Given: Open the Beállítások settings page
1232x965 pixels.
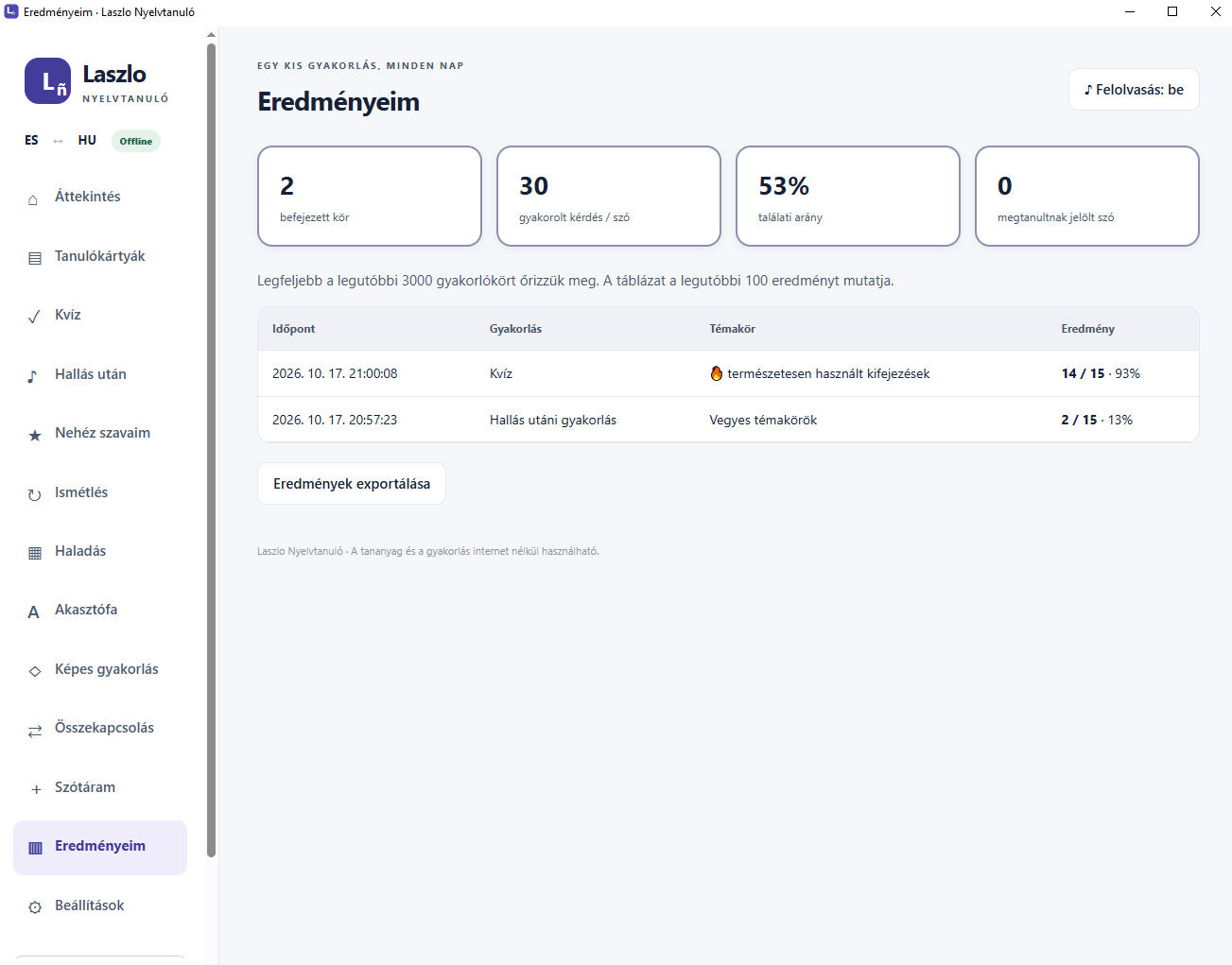Looking at the screenshot, I should [100, 905].
